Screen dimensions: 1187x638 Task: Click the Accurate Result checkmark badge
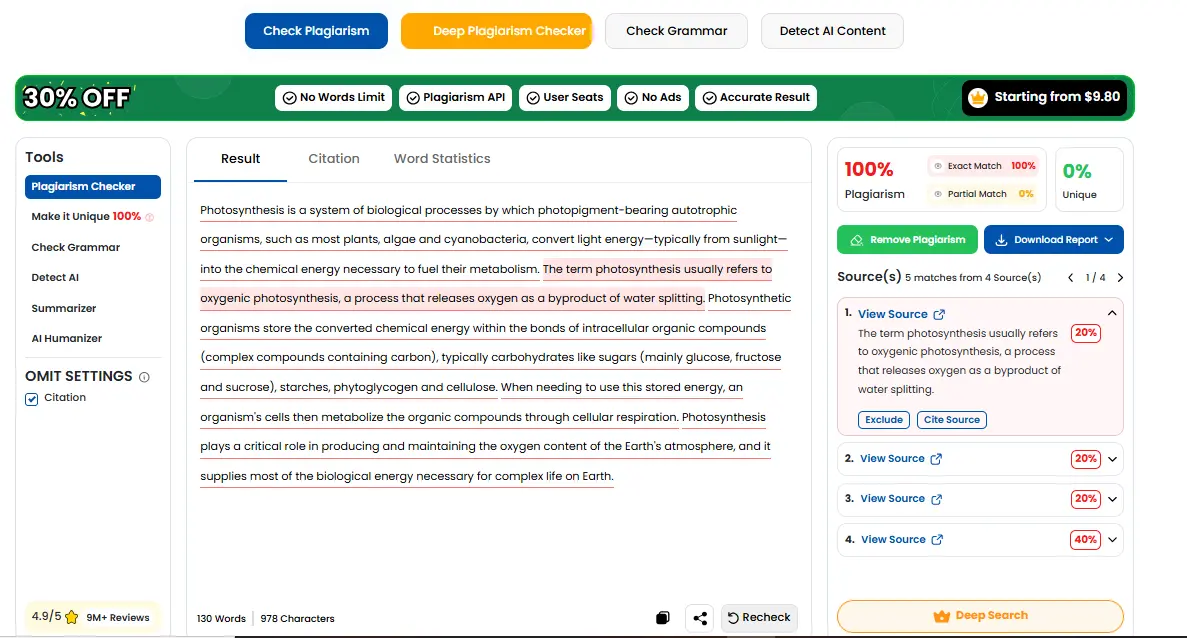pyautogui.click(x=756, y=98)
